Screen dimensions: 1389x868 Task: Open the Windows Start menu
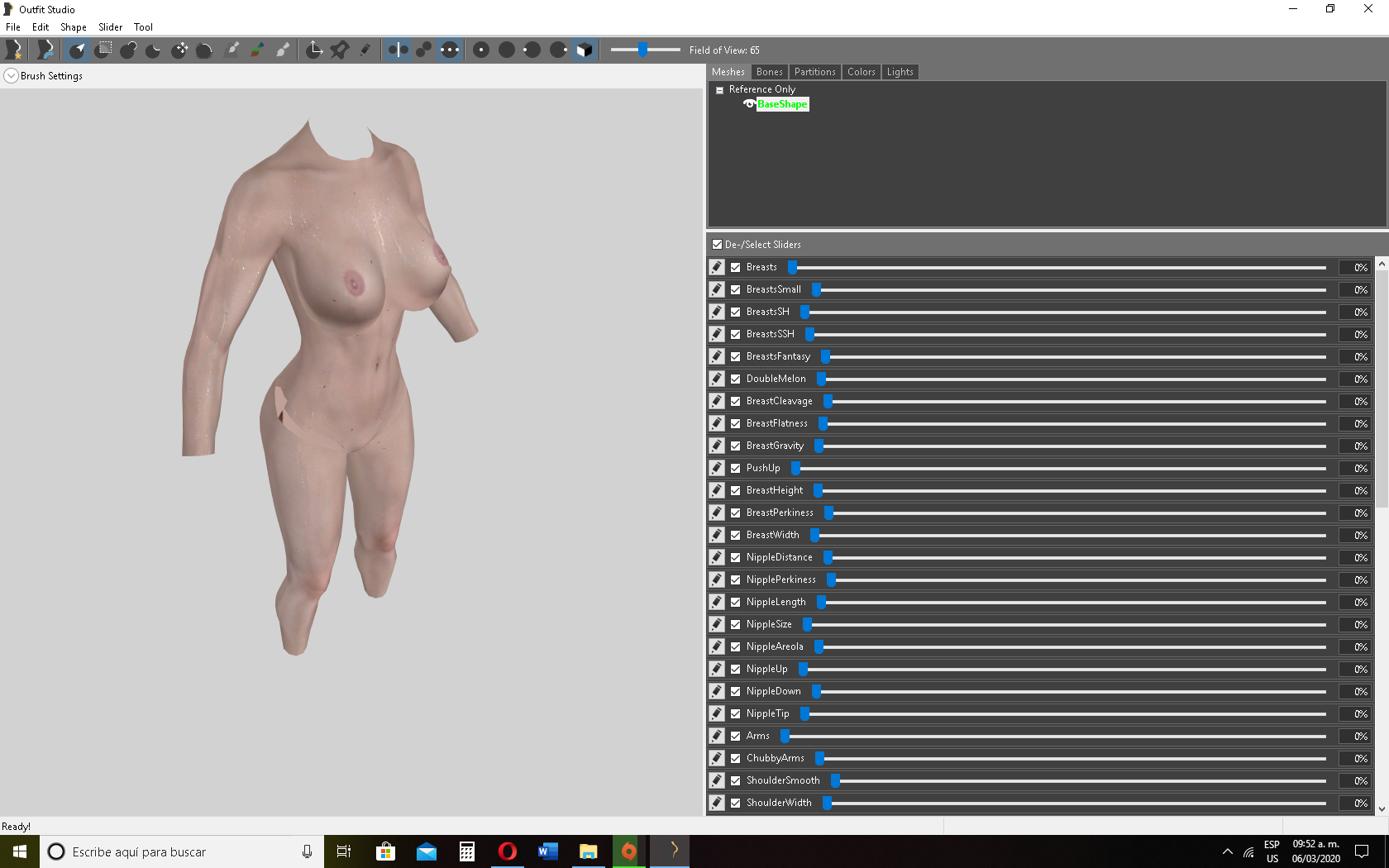point(20,851)
